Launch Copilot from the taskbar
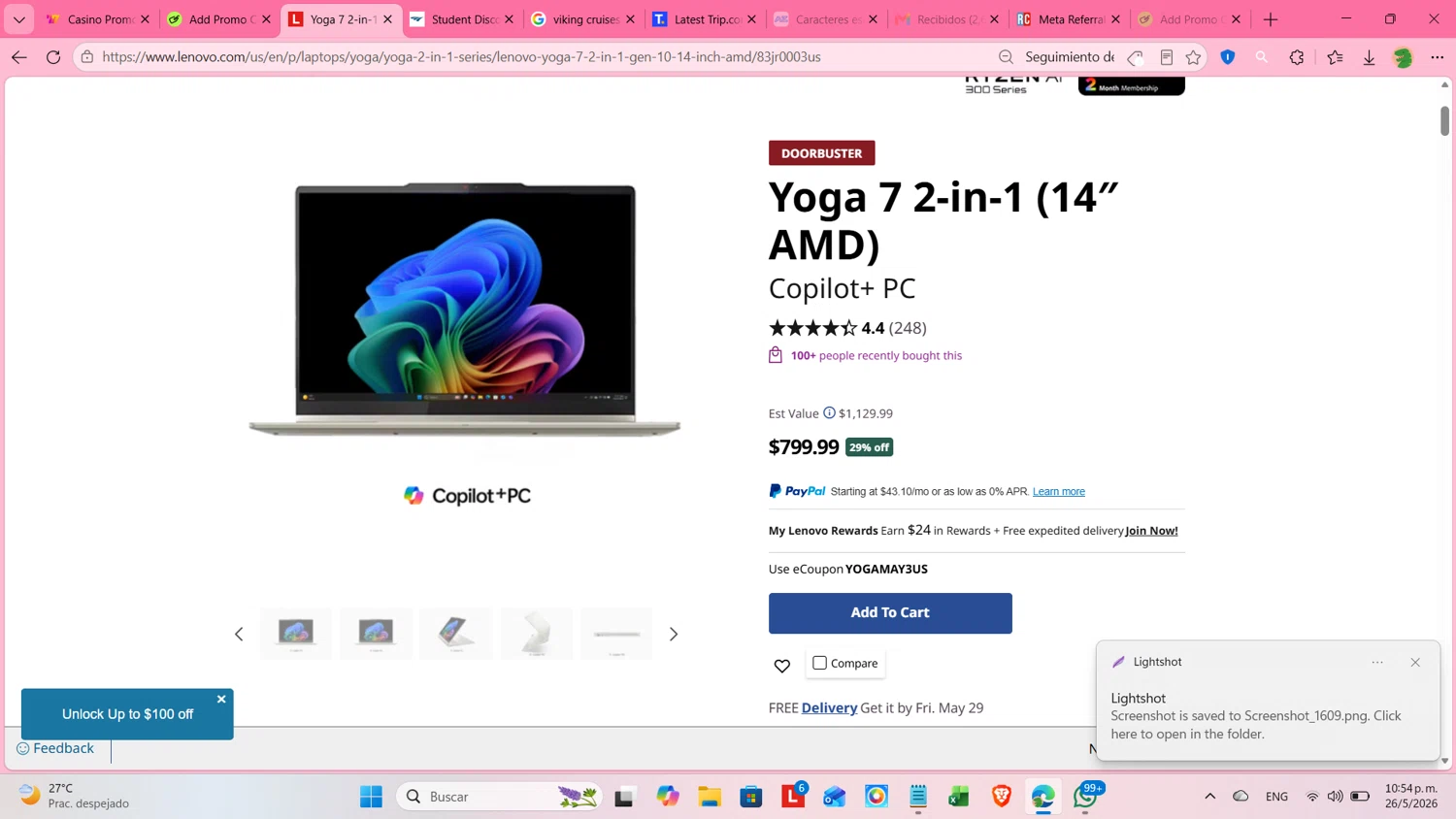The height and width of the screenshot is (819, 1456). coord(668,797)
